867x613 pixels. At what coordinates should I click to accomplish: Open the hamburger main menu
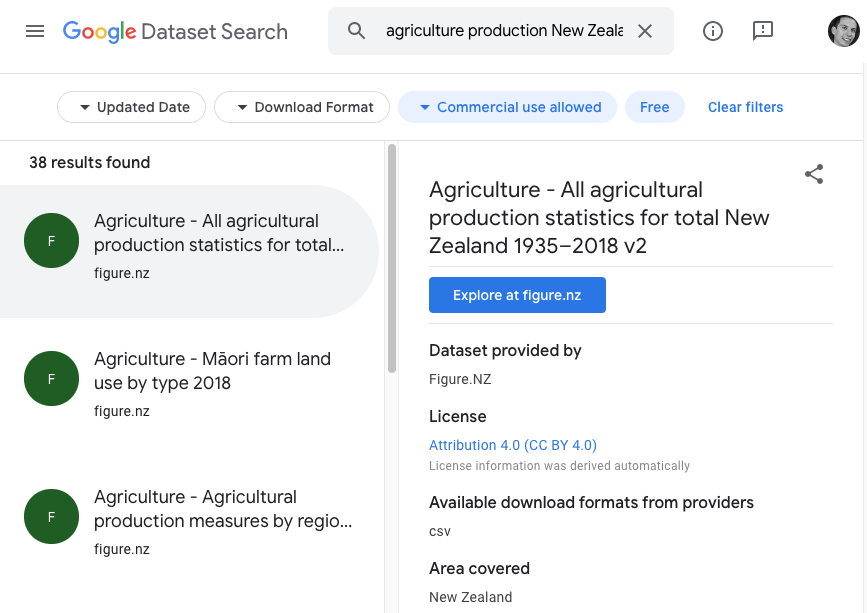click(x=35, y=31)
